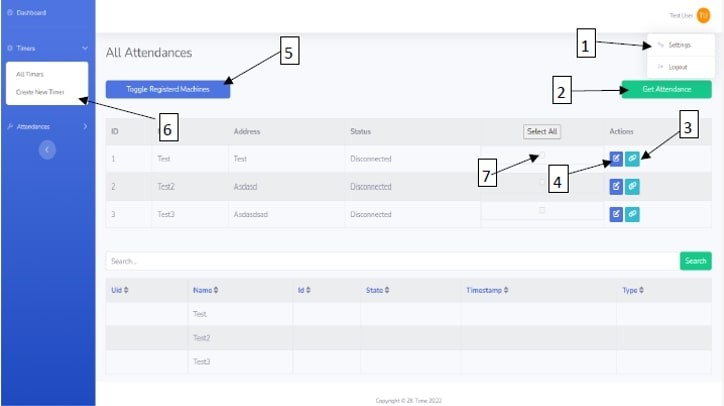Click Toggle Registerd Machines button

[x=168, y=89]
